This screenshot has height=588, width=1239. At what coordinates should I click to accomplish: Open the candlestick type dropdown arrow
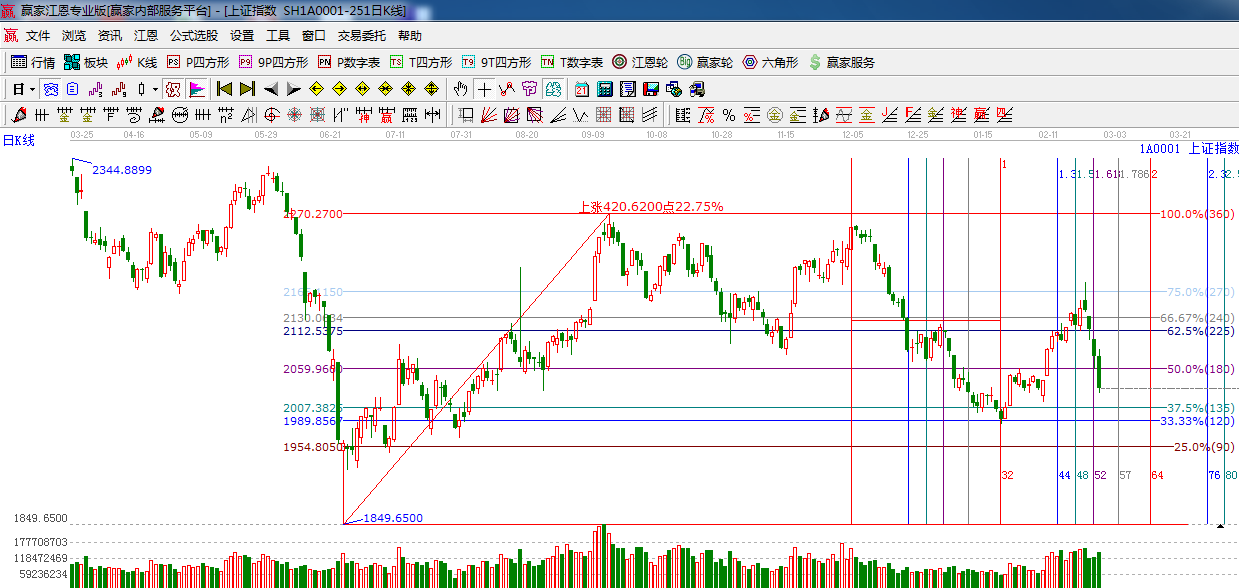[155, 89]
